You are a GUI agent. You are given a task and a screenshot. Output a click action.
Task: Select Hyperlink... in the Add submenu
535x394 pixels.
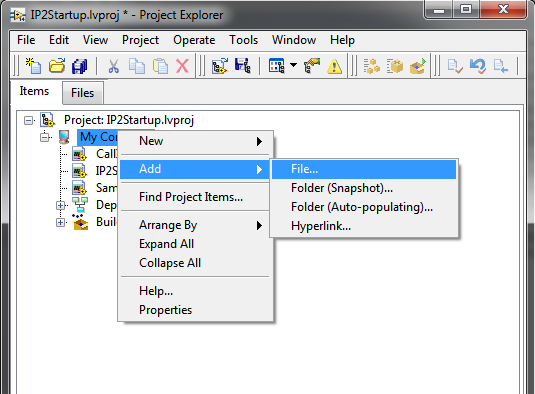click(364, 226)
